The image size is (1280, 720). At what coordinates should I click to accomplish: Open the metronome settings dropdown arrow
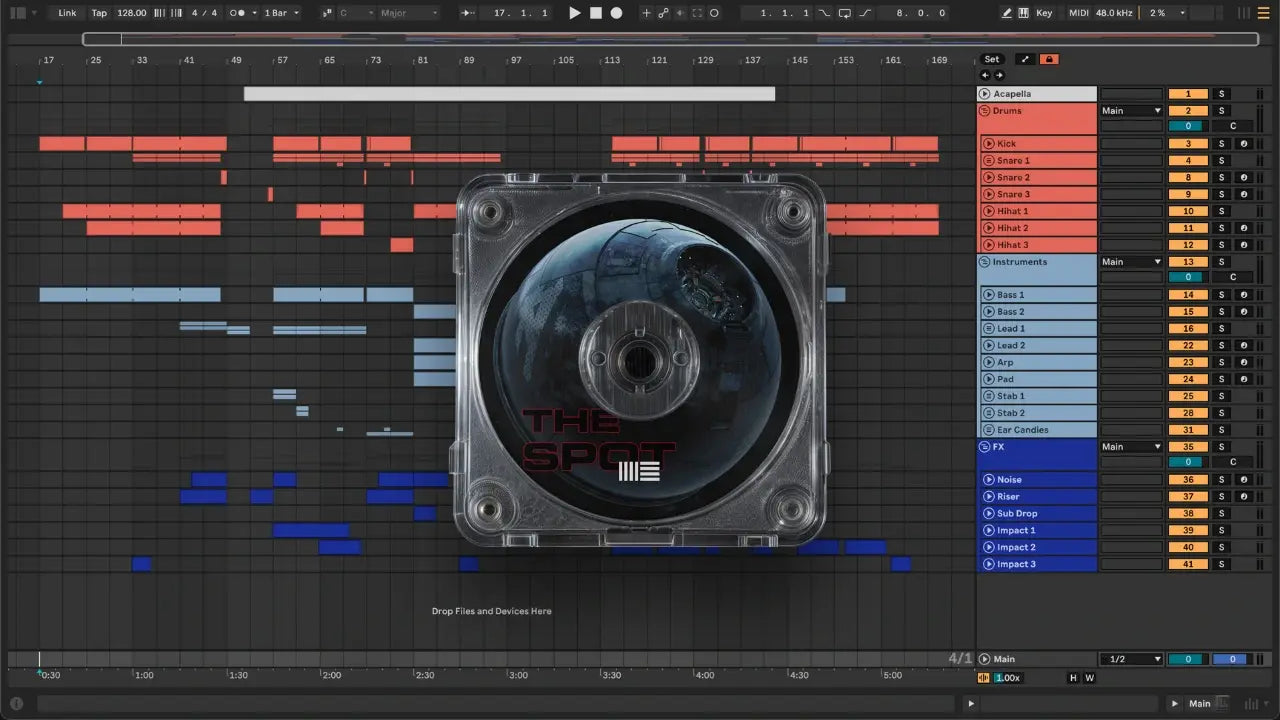(x=253, y=13)
